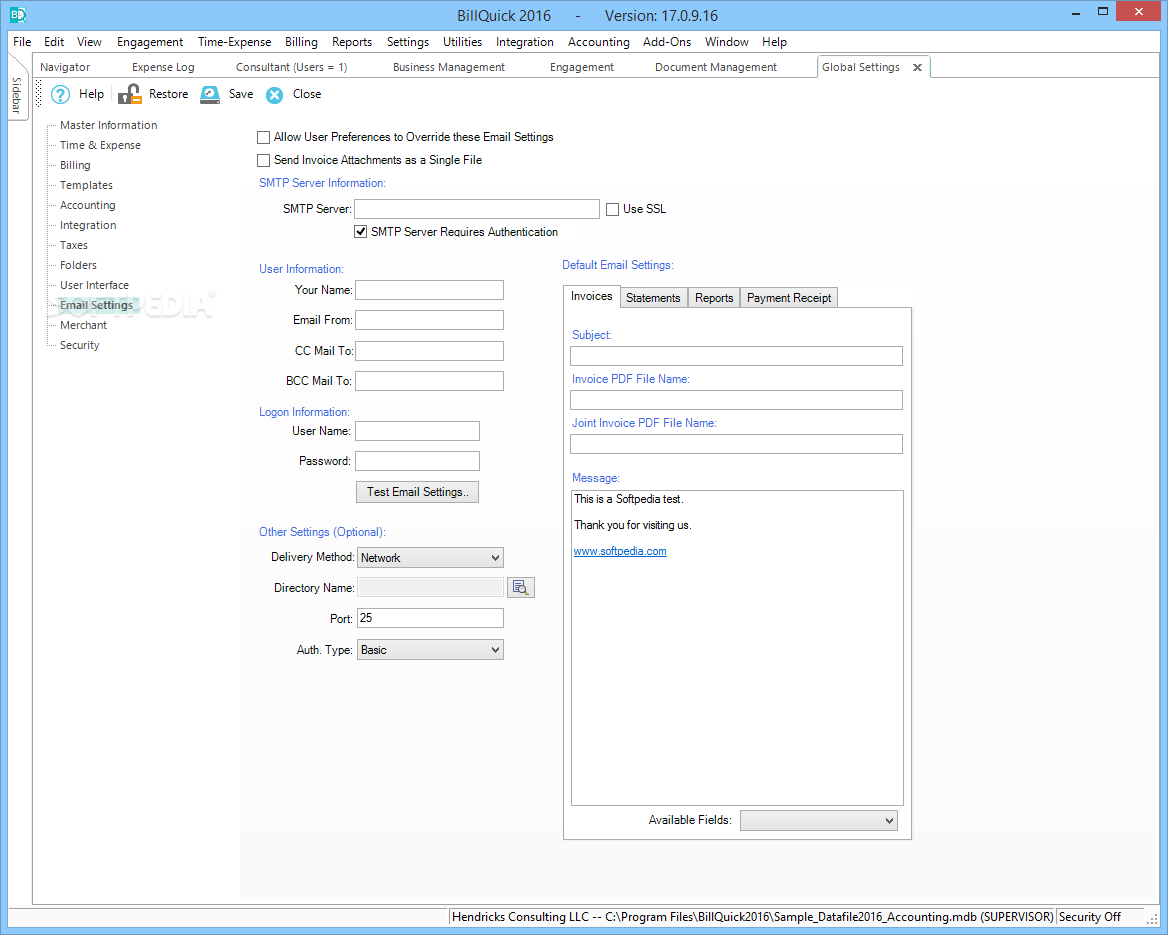The height and width of the screenshot is (935, 1168).
Task: Uncheck SMTP Server Requires Authentication
Action: tap(361, 232)
